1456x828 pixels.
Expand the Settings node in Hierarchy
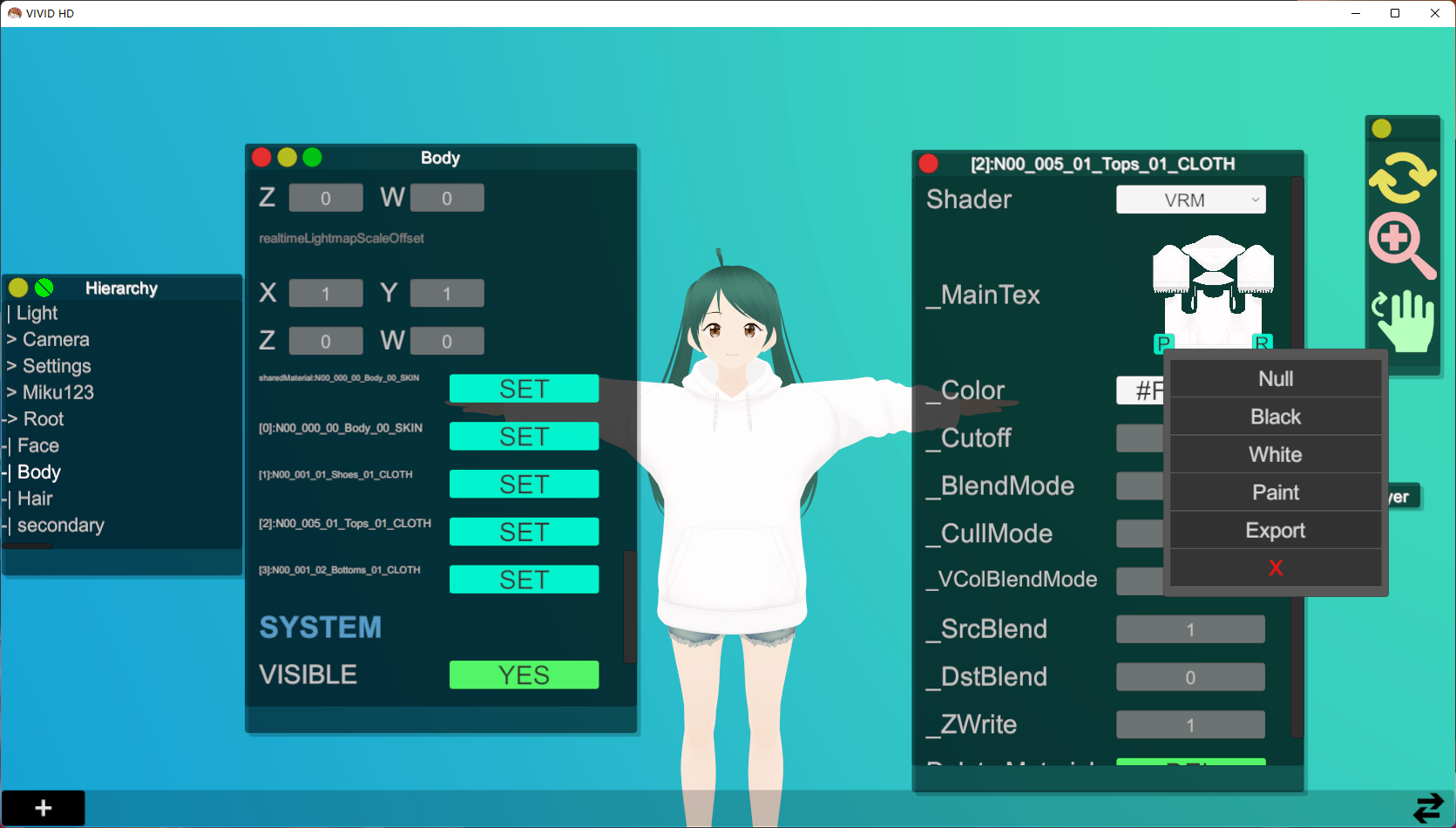(x=11, y=366)
